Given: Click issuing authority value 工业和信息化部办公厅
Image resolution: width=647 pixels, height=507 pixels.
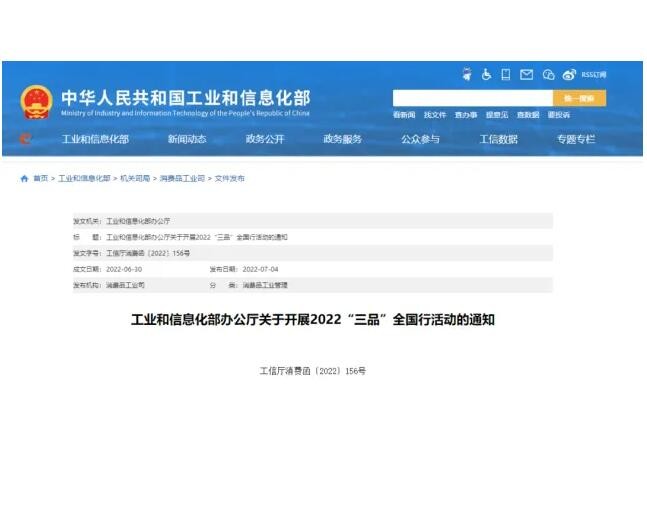Looking at the screenshot, I should [x=138, y=221].
